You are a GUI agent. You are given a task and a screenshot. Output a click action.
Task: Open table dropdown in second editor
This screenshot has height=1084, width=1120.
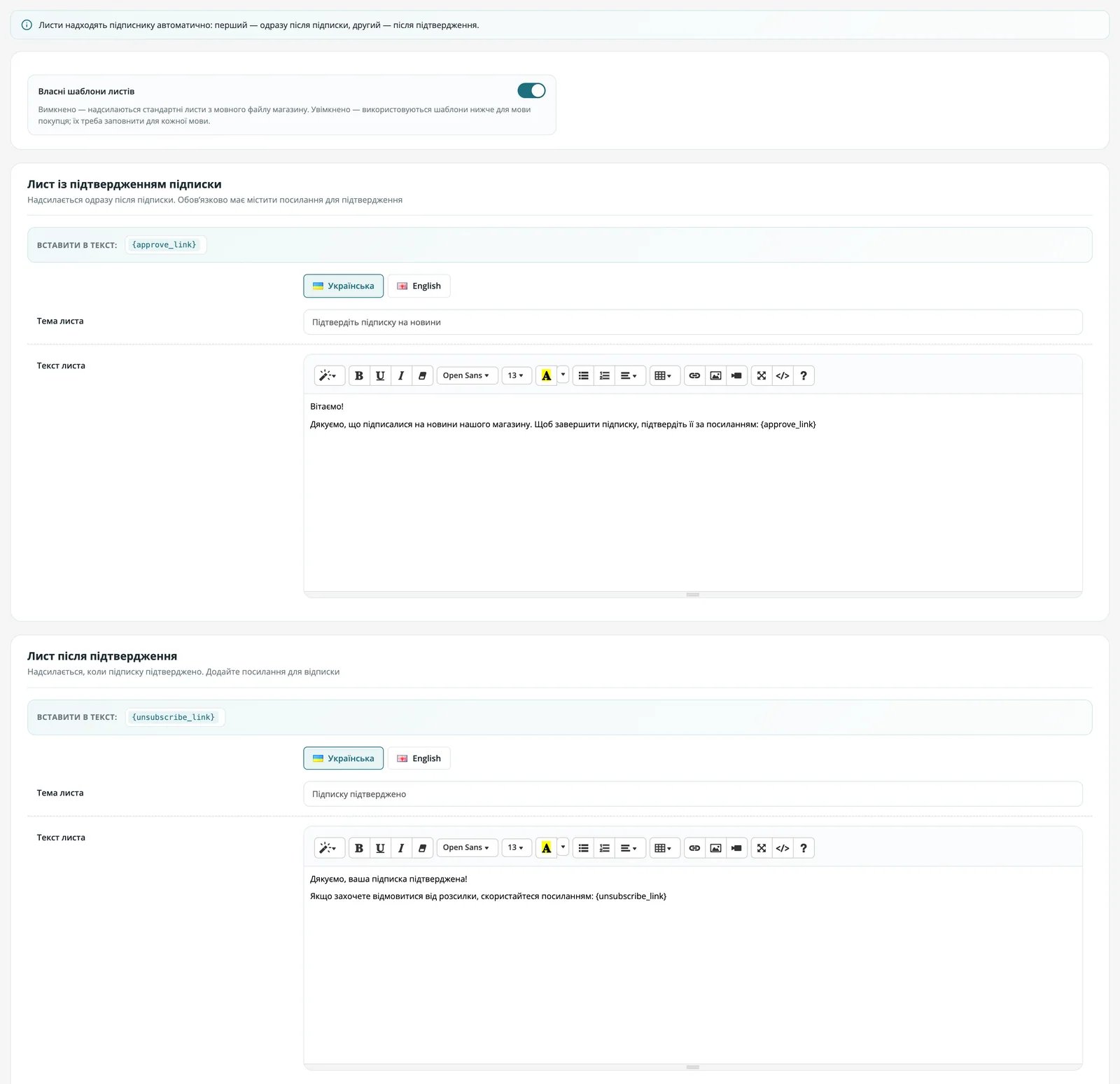coord(664,848)
